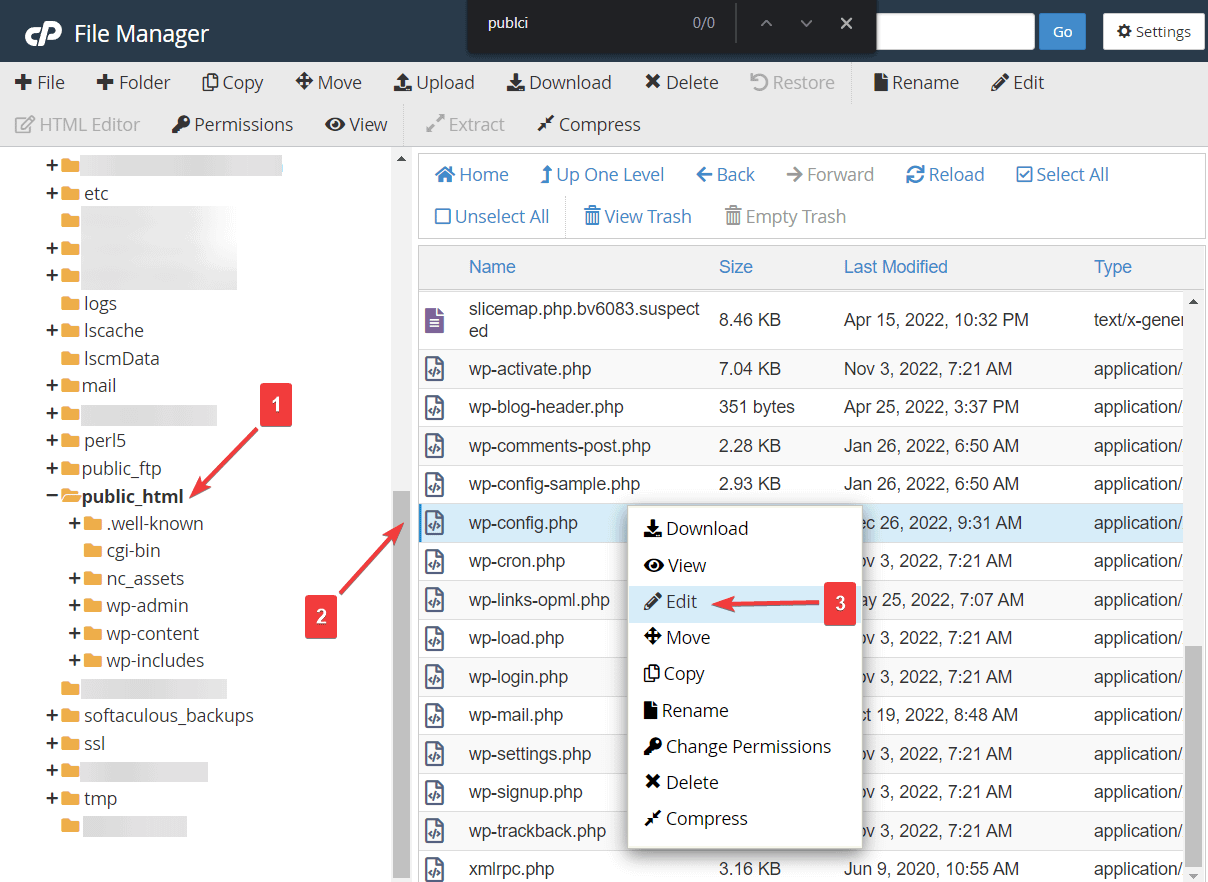Open View Trash
This screenshot has height=882, width=1208.
tap(637, 217)
